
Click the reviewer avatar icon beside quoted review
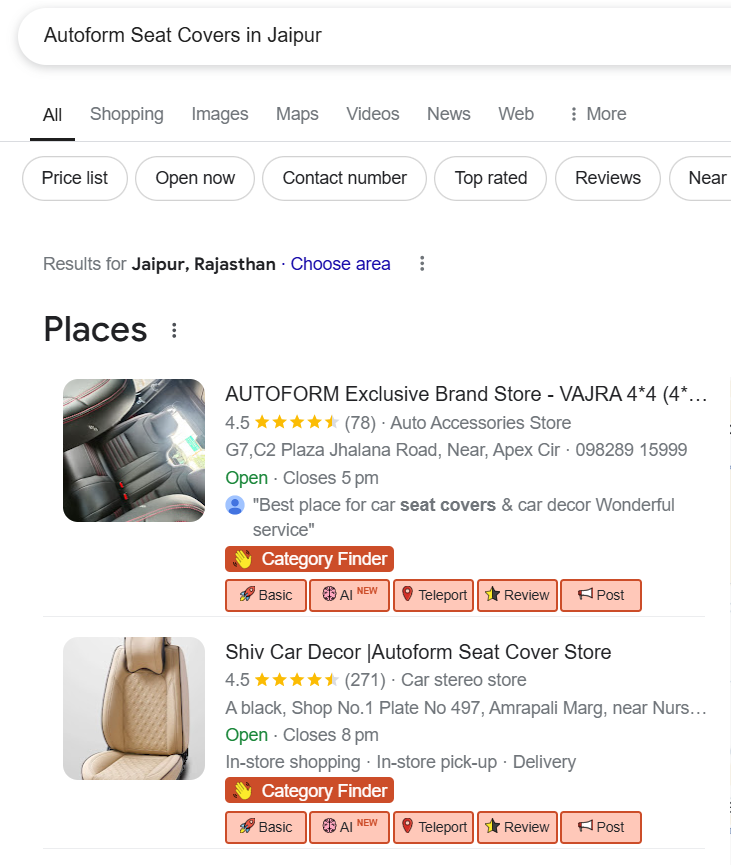coord(235,505)
